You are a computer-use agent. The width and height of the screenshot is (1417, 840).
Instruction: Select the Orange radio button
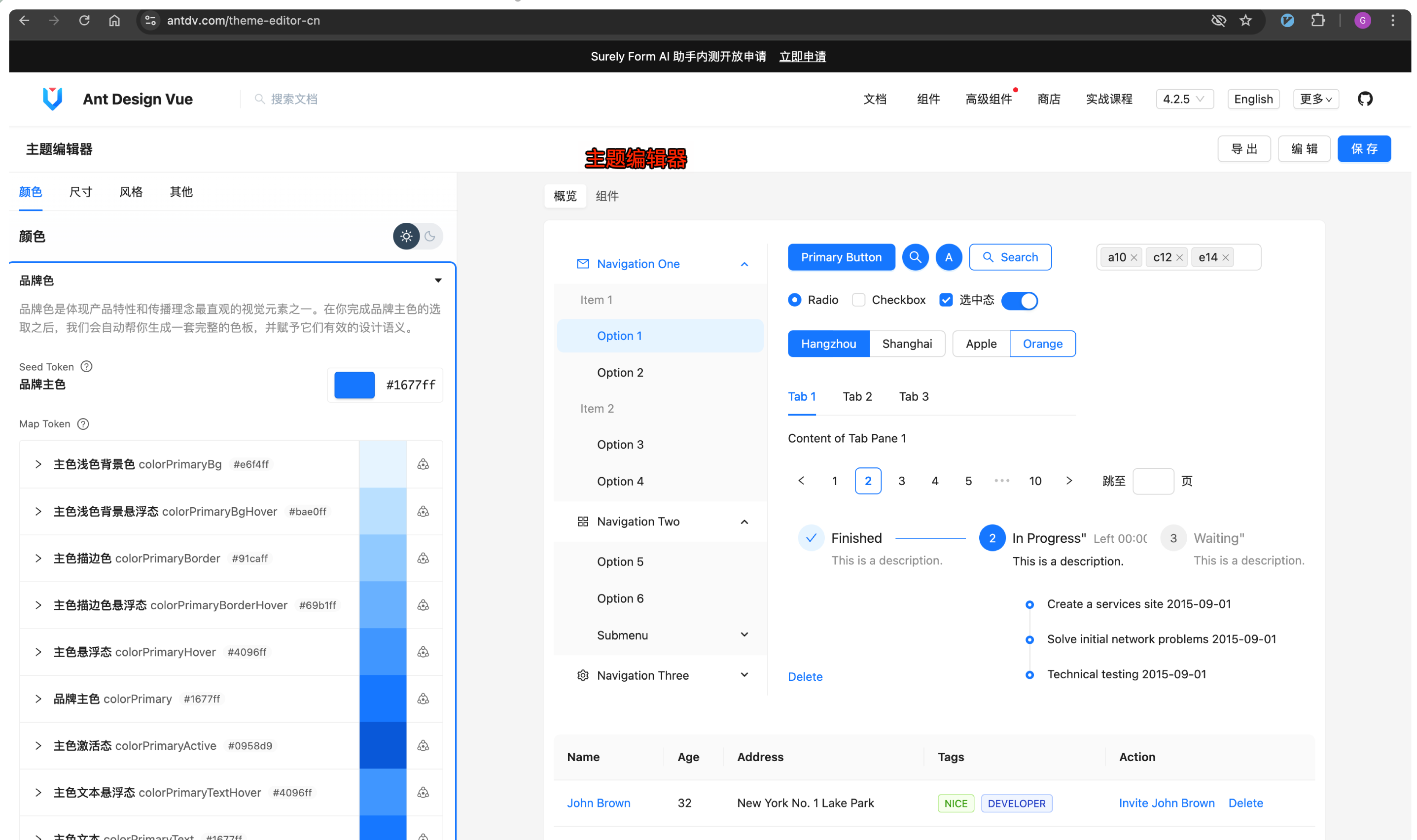click(1042, 344)
